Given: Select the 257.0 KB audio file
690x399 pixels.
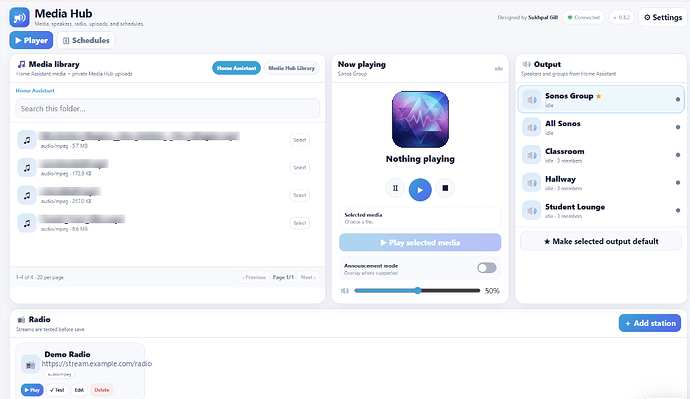Looking at the screenshot, I should click(x=300, y=195).
